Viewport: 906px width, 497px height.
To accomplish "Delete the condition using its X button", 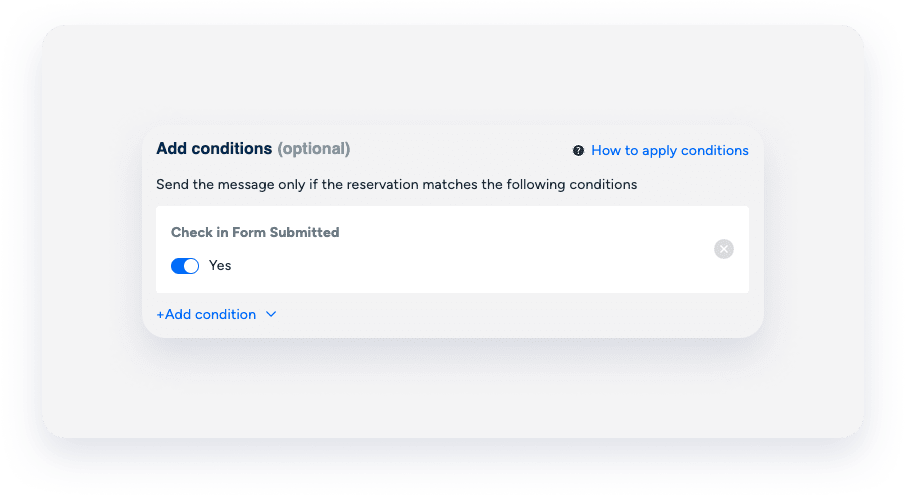I will coord(724,249).
